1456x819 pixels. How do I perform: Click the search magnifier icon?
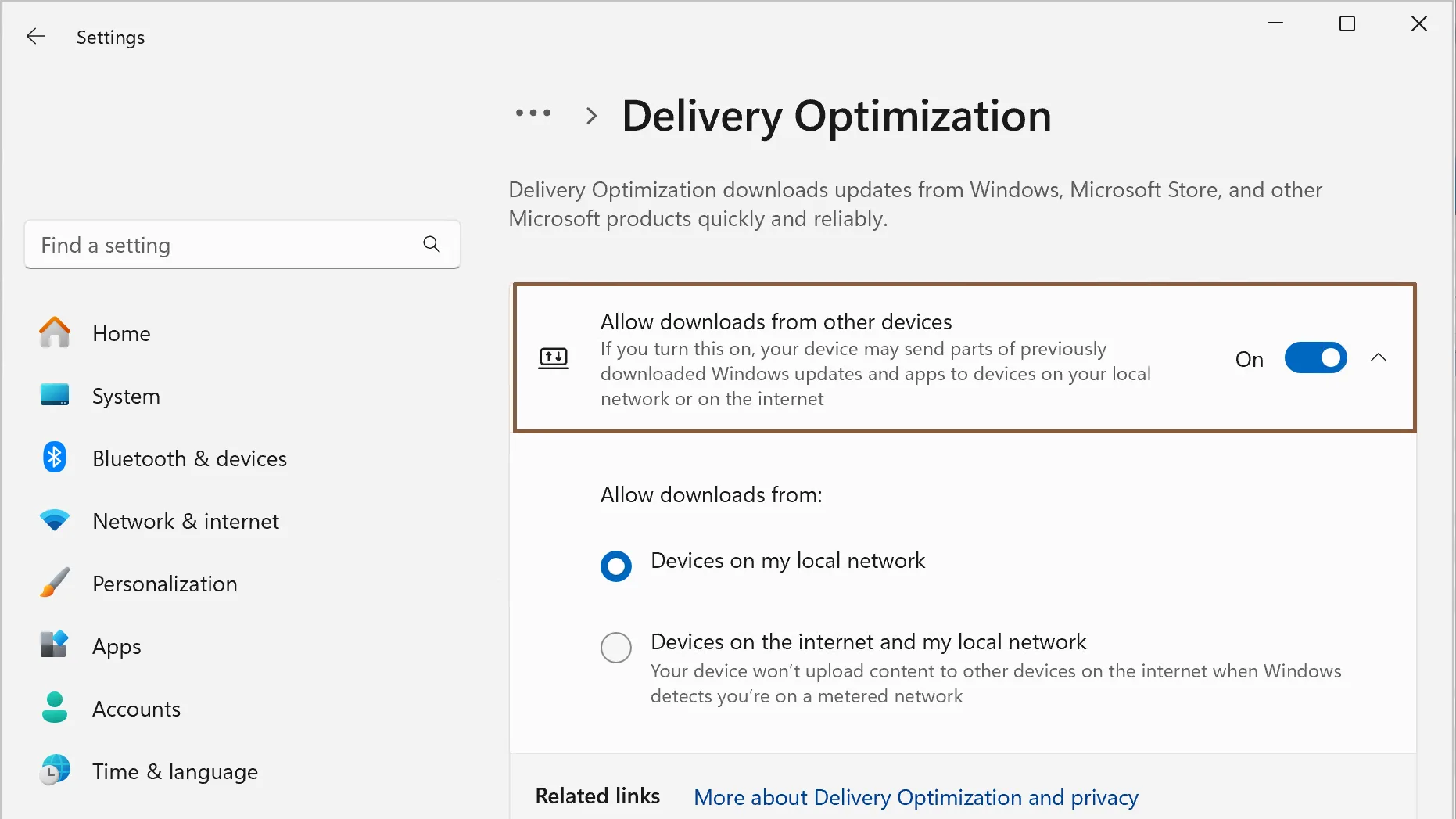point(432,244)
